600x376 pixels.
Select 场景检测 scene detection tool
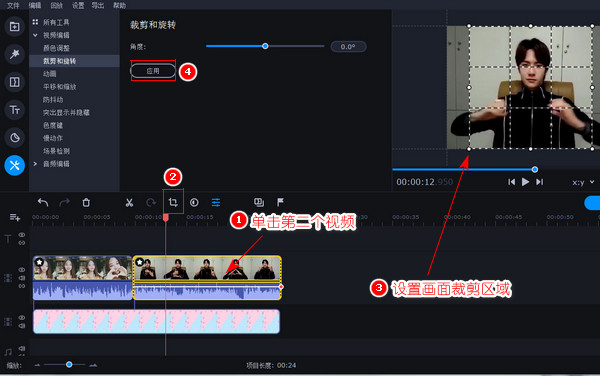(56, 151)
